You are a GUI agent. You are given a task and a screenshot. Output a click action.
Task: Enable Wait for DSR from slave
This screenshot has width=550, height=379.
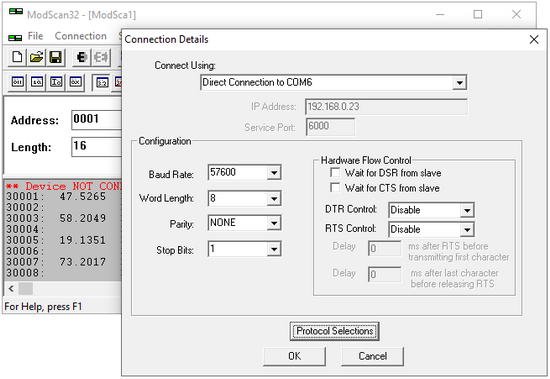coord(335,173)
